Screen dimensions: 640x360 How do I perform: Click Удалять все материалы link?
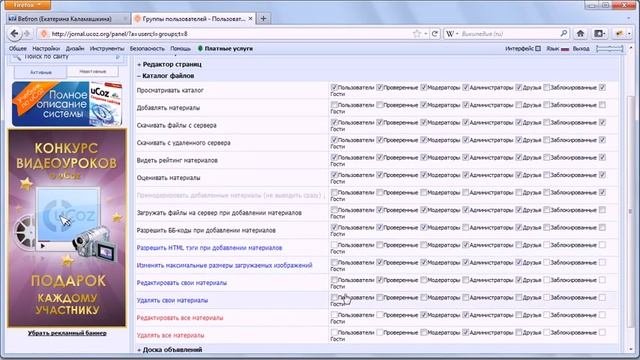coord(171,335)
